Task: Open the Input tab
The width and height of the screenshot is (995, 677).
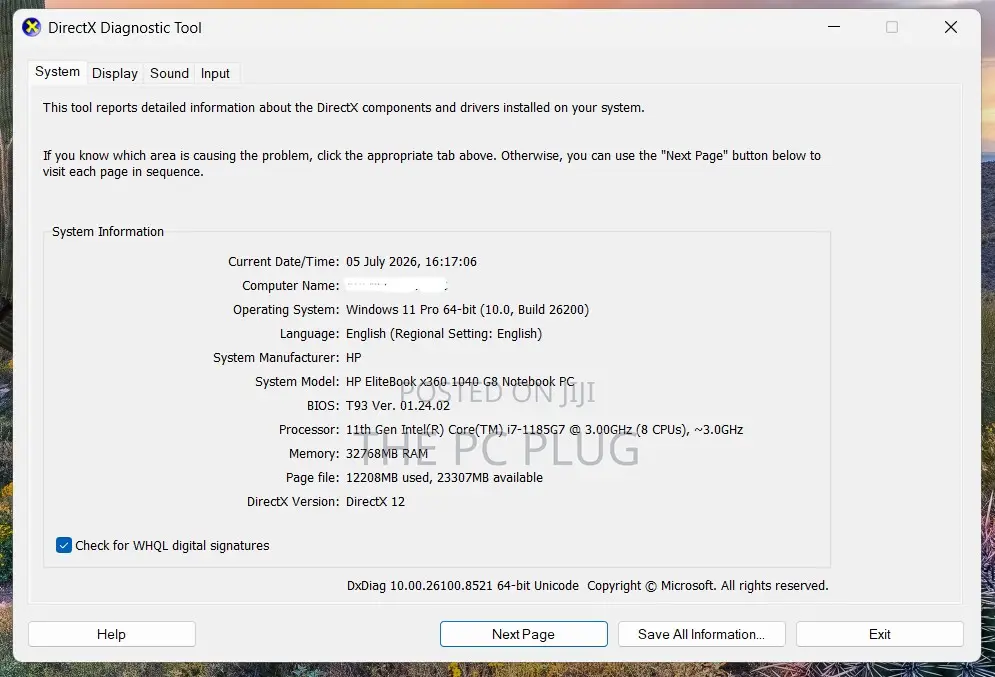Action: pos(215,74)
